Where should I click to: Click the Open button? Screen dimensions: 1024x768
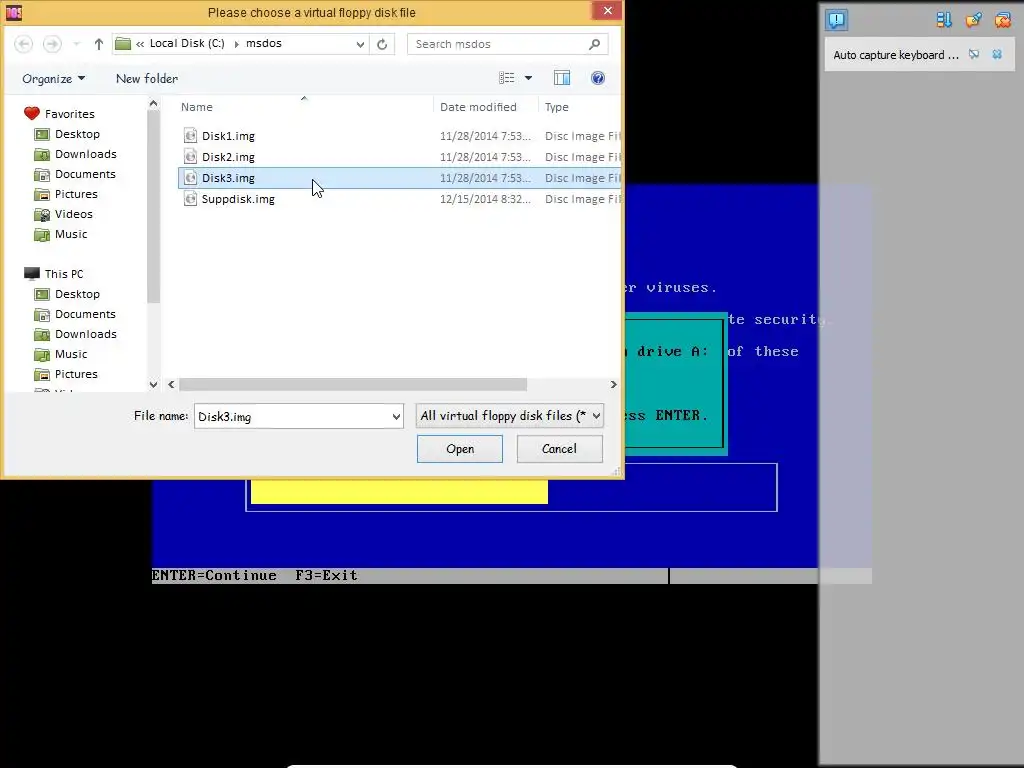460,449
